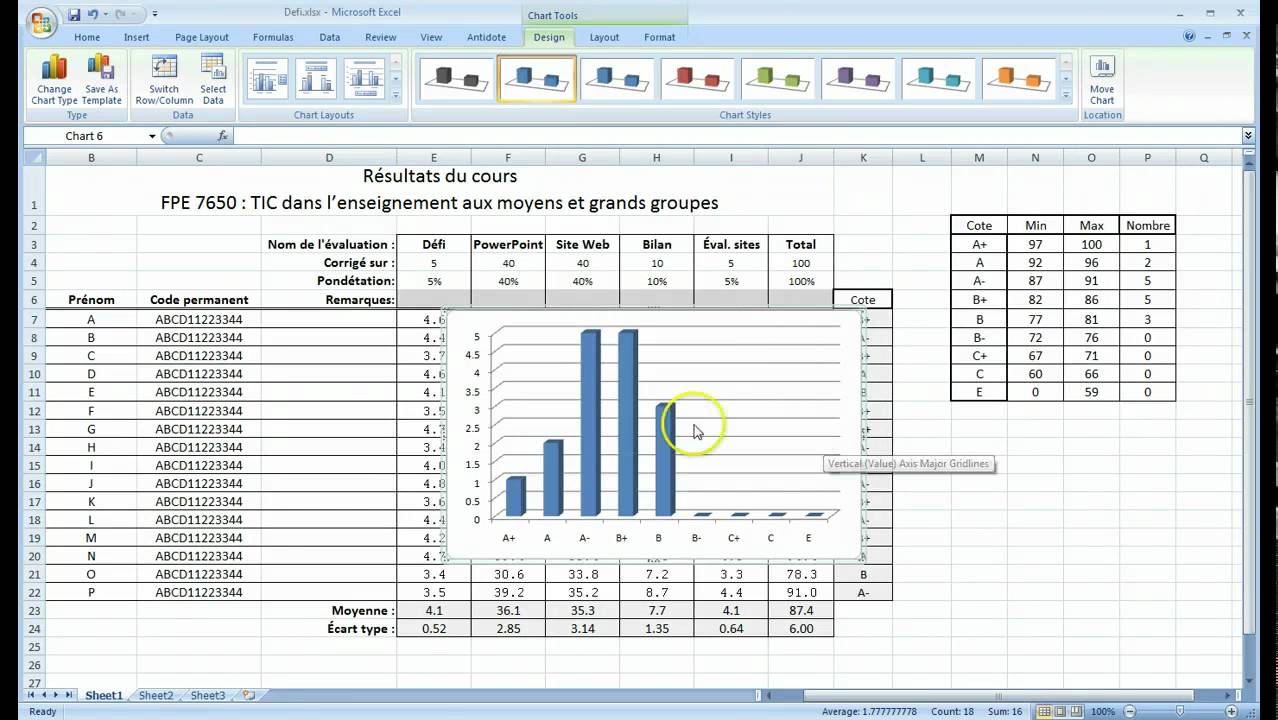Click the 'Code permanent' header cell
The image size is (1278, 720).
coord(199,299)
